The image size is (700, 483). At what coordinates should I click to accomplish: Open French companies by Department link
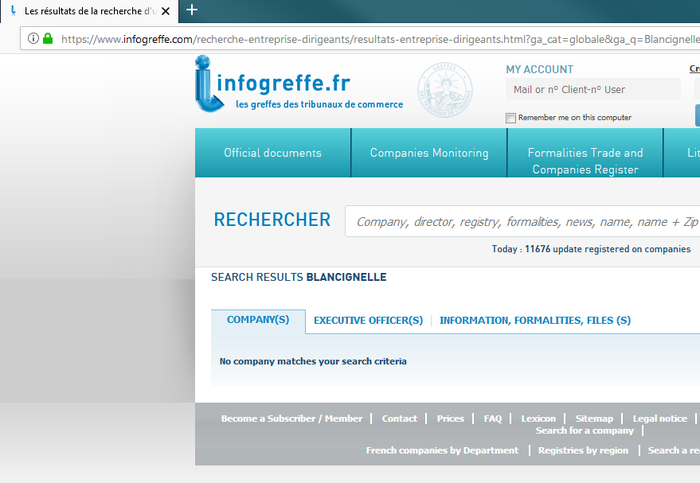point(442,450)
